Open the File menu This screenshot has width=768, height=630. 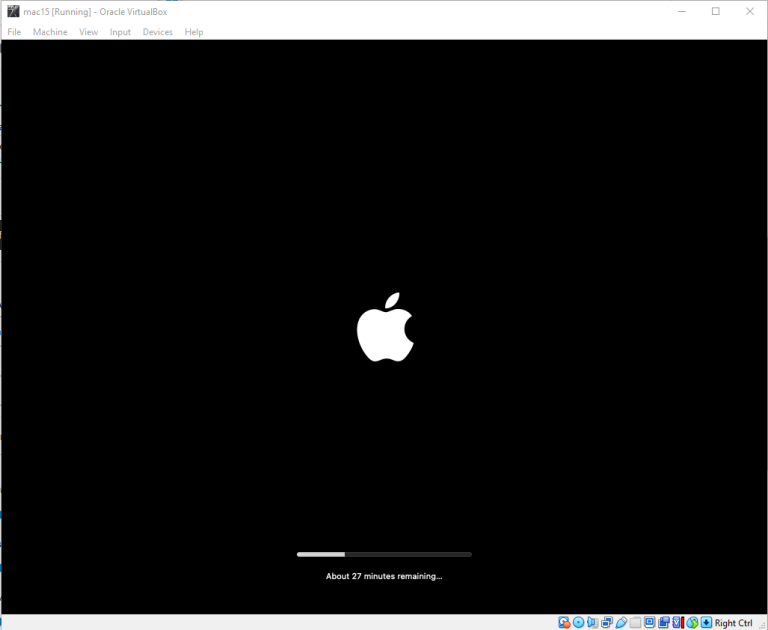pos(14,32)
